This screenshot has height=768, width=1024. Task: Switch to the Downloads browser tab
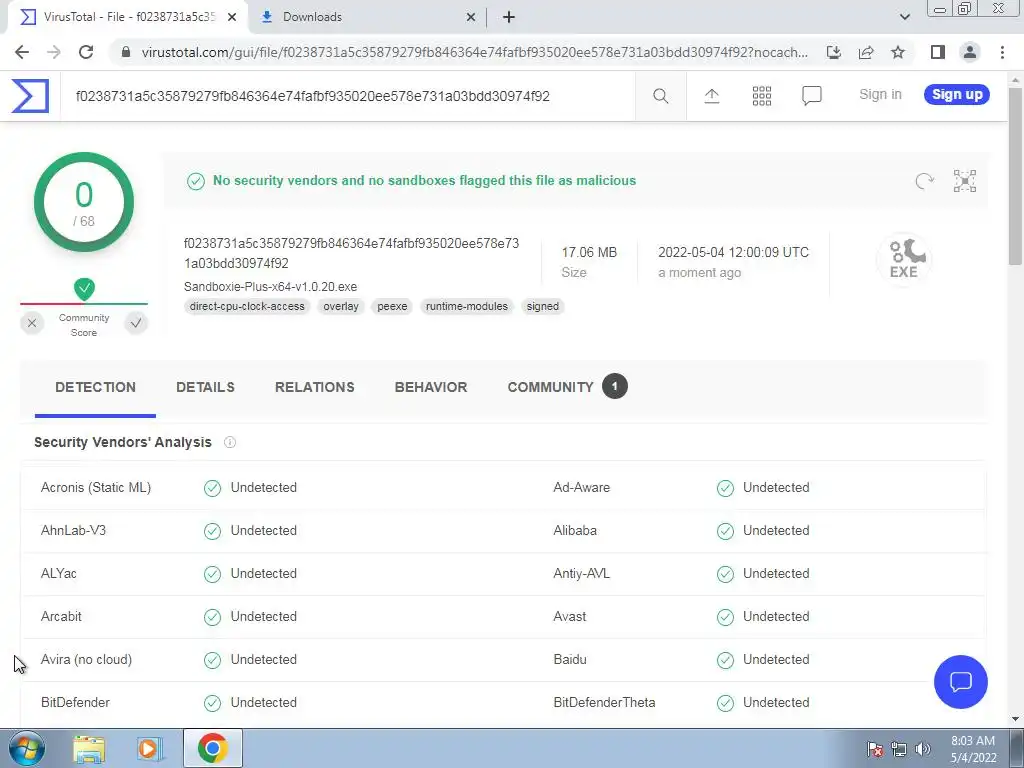pos(367,17)
